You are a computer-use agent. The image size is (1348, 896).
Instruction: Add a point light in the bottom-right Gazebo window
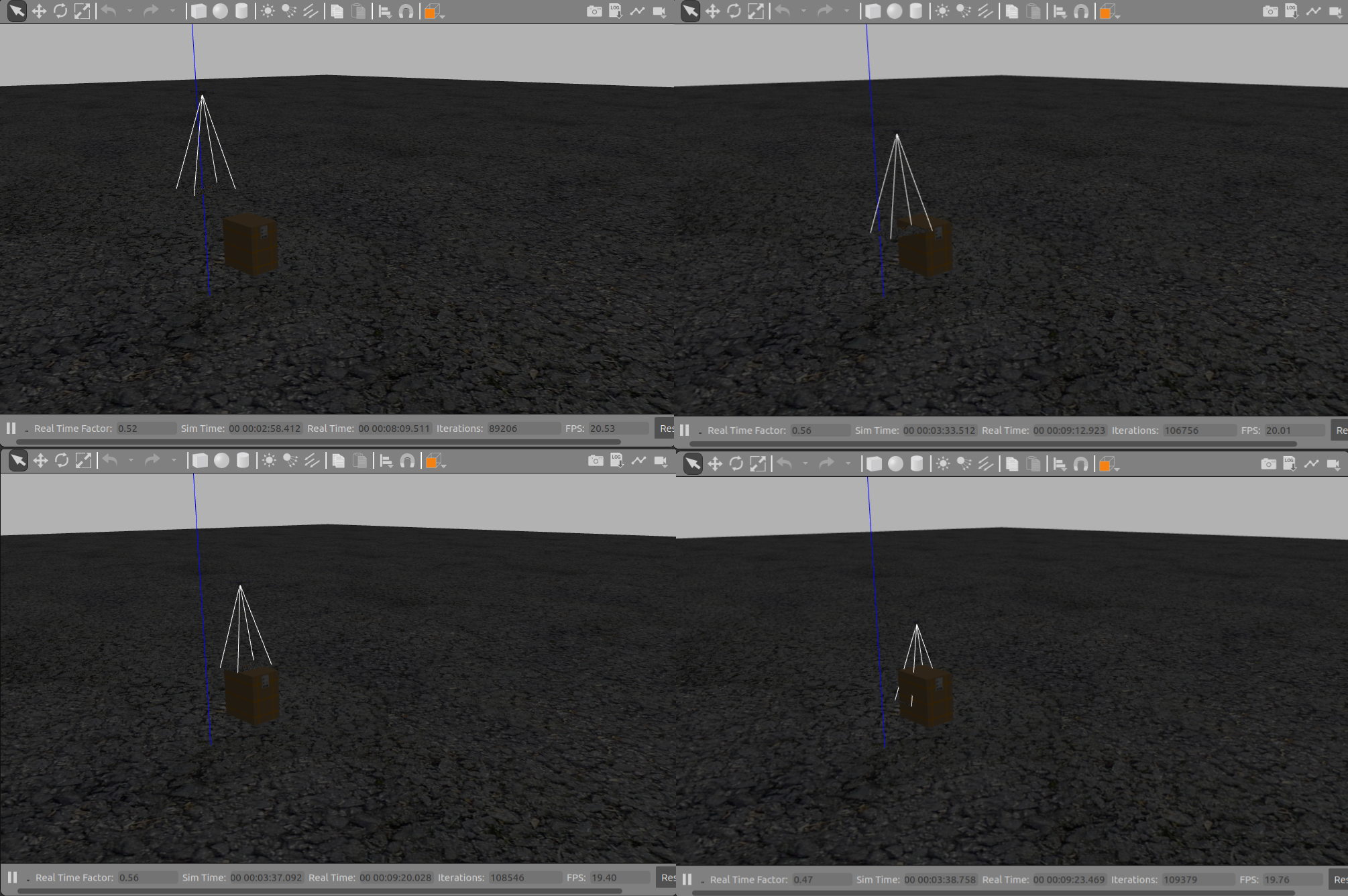(x=943, y=463)
